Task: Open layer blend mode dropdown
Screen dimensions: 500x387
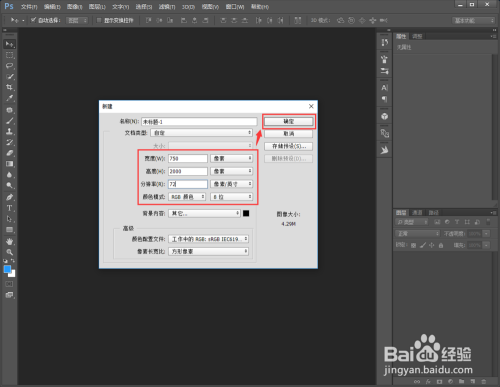Action: pos(417,233)
